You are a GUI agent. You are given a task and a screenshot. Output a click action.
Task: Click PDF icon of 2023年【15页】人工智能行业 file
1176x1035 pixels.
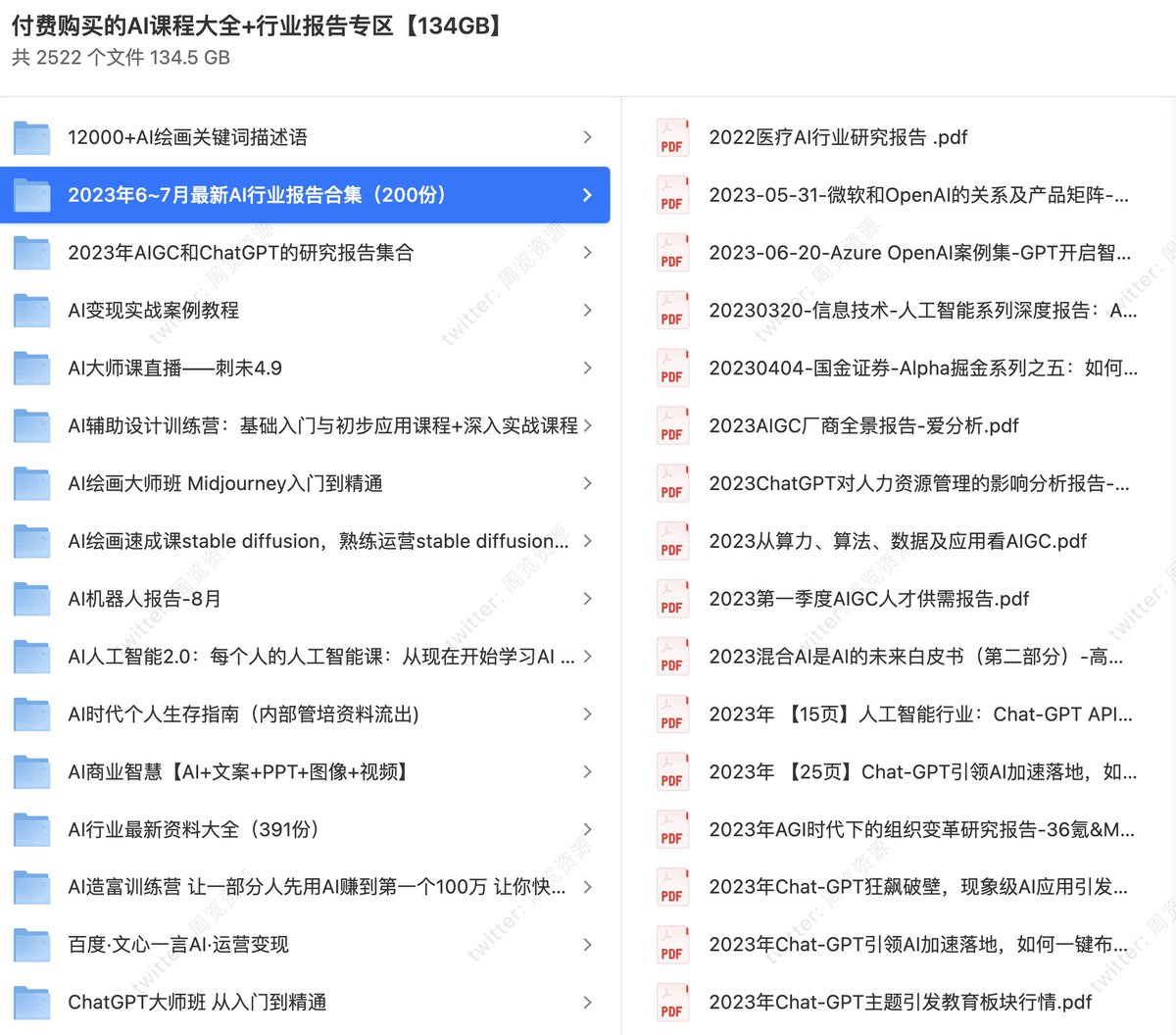pyautogui.click(x=671, y=715)
